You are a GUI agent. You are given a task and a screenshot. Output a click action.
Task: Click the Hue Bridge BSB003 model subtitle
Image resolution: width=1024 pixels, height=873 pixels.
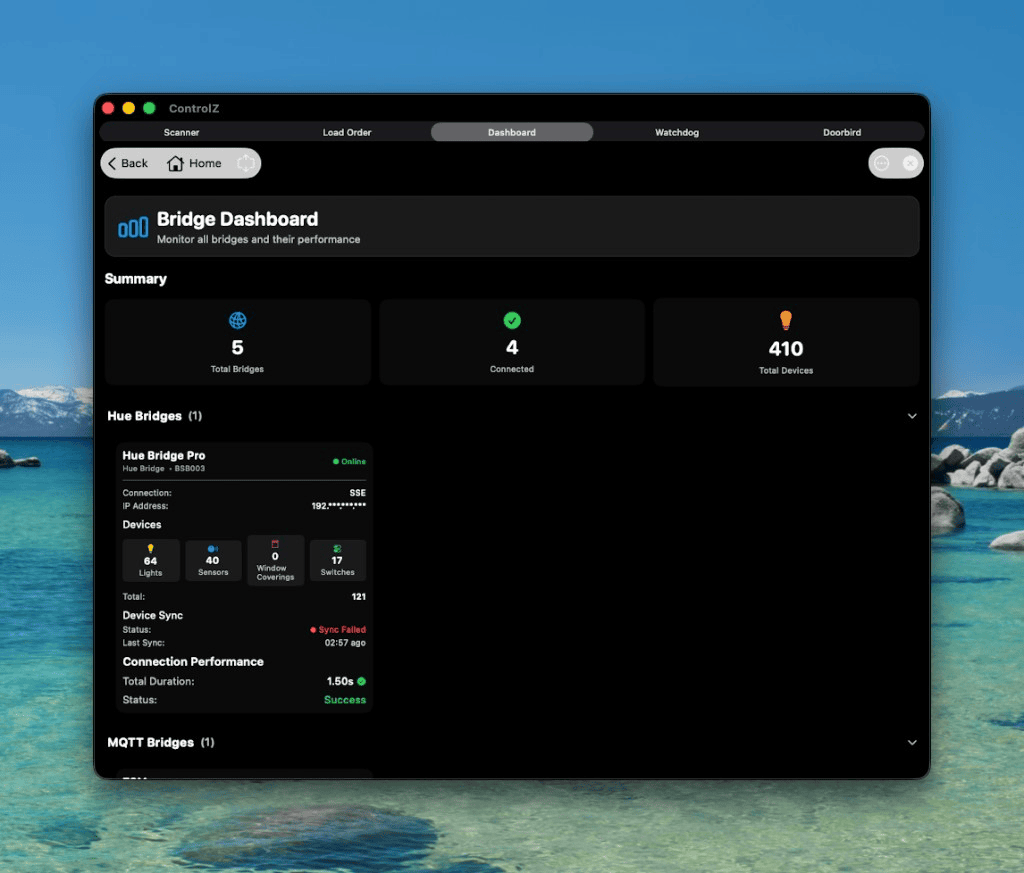pyautogui.click(x=164, y=468)
